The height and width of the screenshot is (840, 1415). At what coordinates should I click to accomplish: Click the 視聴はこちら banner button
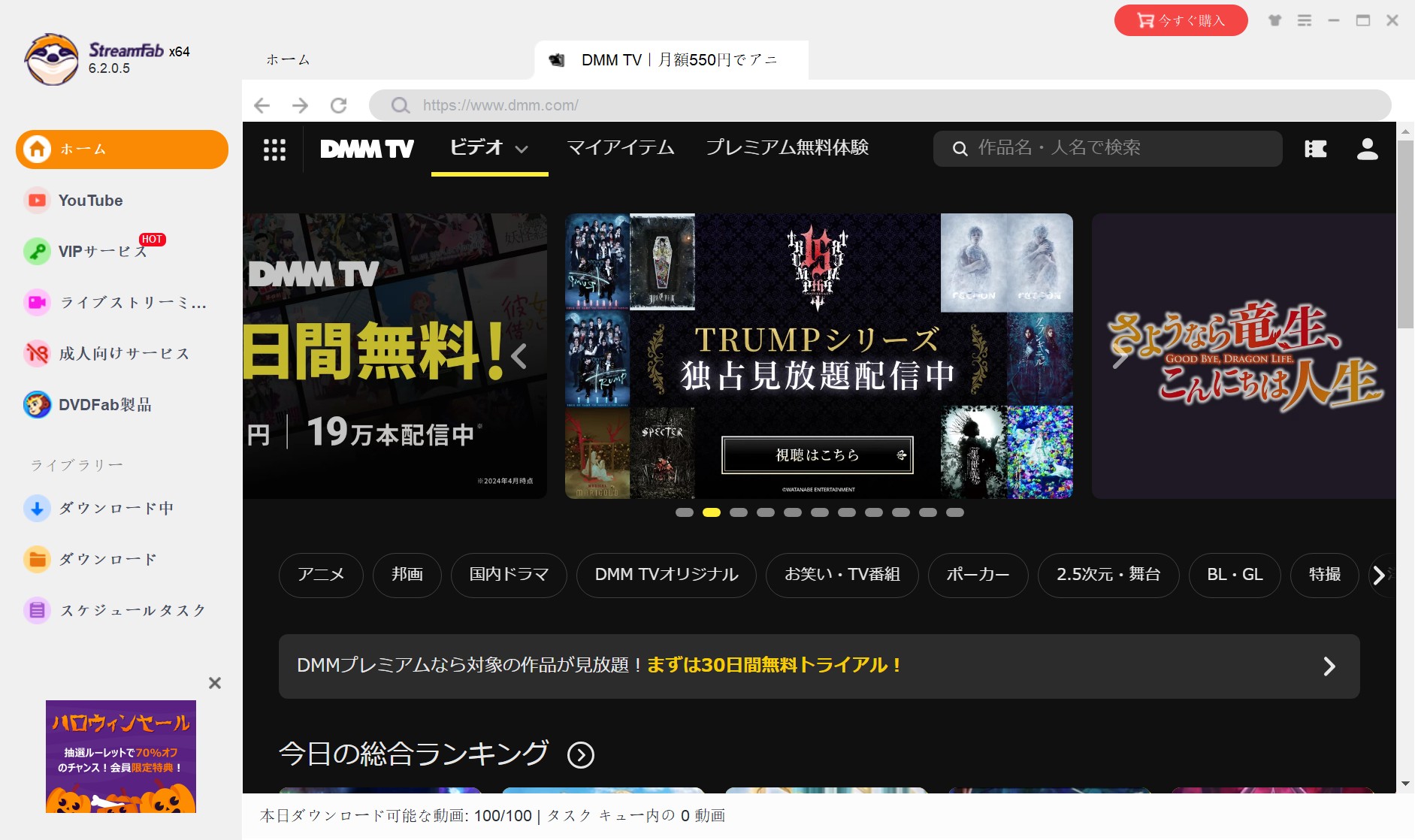[x=818, y=455]
